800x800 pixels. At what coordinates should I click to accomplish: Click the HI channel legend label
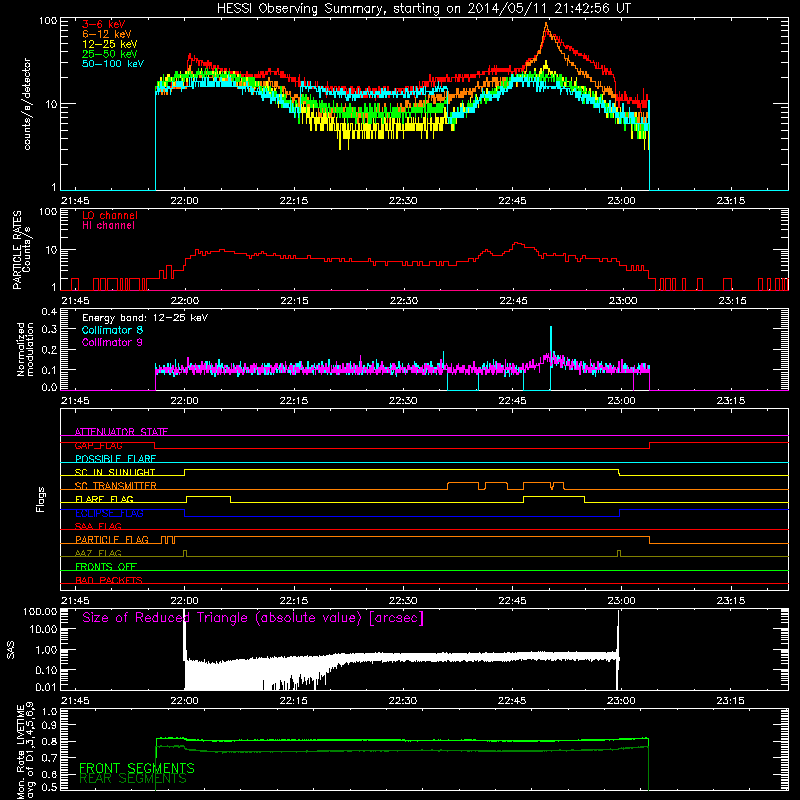tap(108, 226)
